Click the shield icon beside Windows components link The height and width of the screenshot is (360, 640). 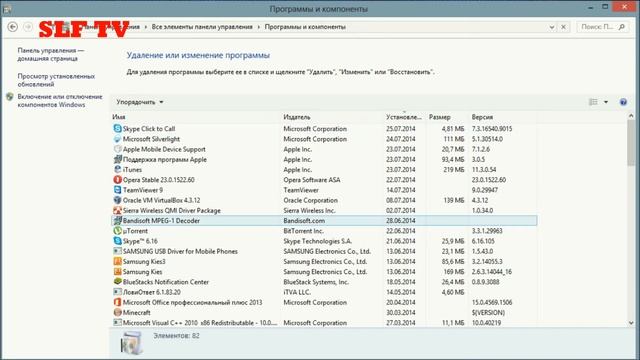(x=10, y=97)
